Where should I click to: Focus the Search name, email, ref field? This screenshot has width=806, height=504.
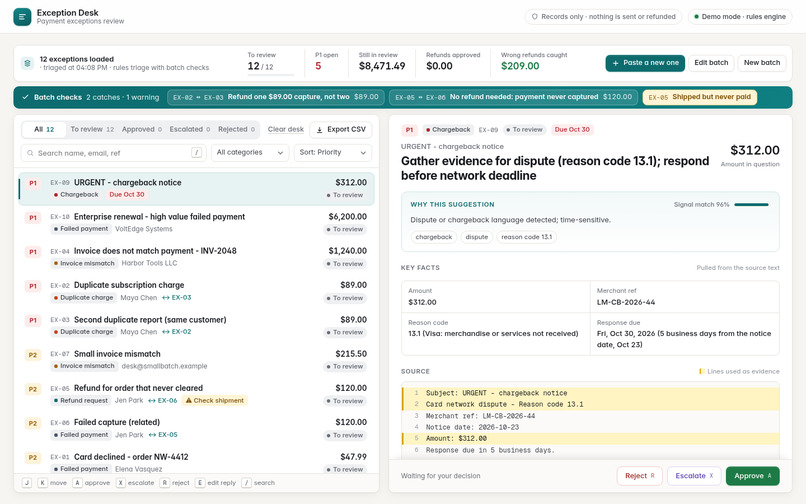click(x=113, y=153)
